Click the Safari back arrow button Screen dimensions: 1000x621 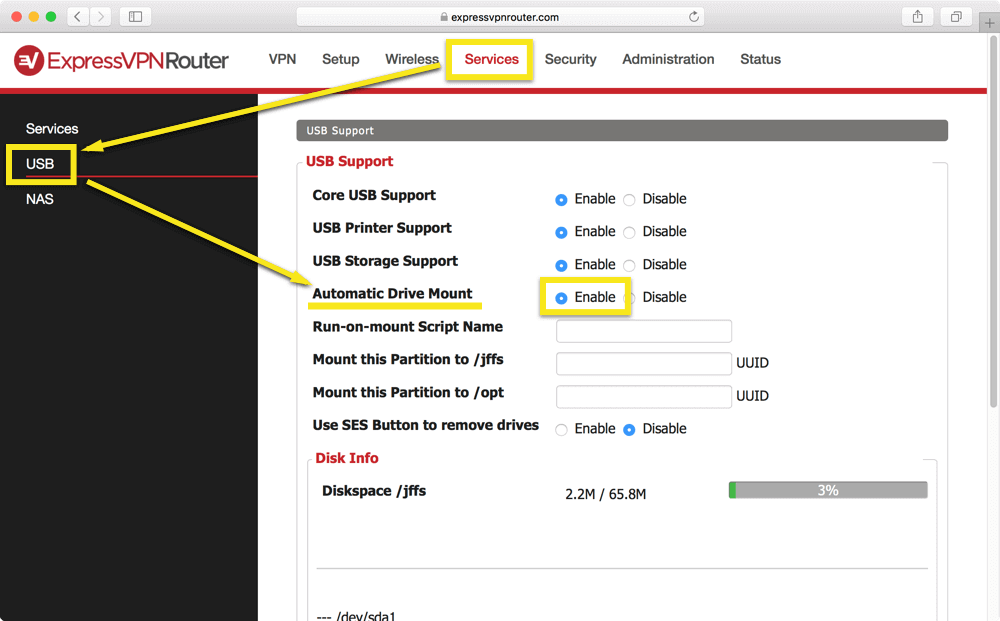(78, 17)
